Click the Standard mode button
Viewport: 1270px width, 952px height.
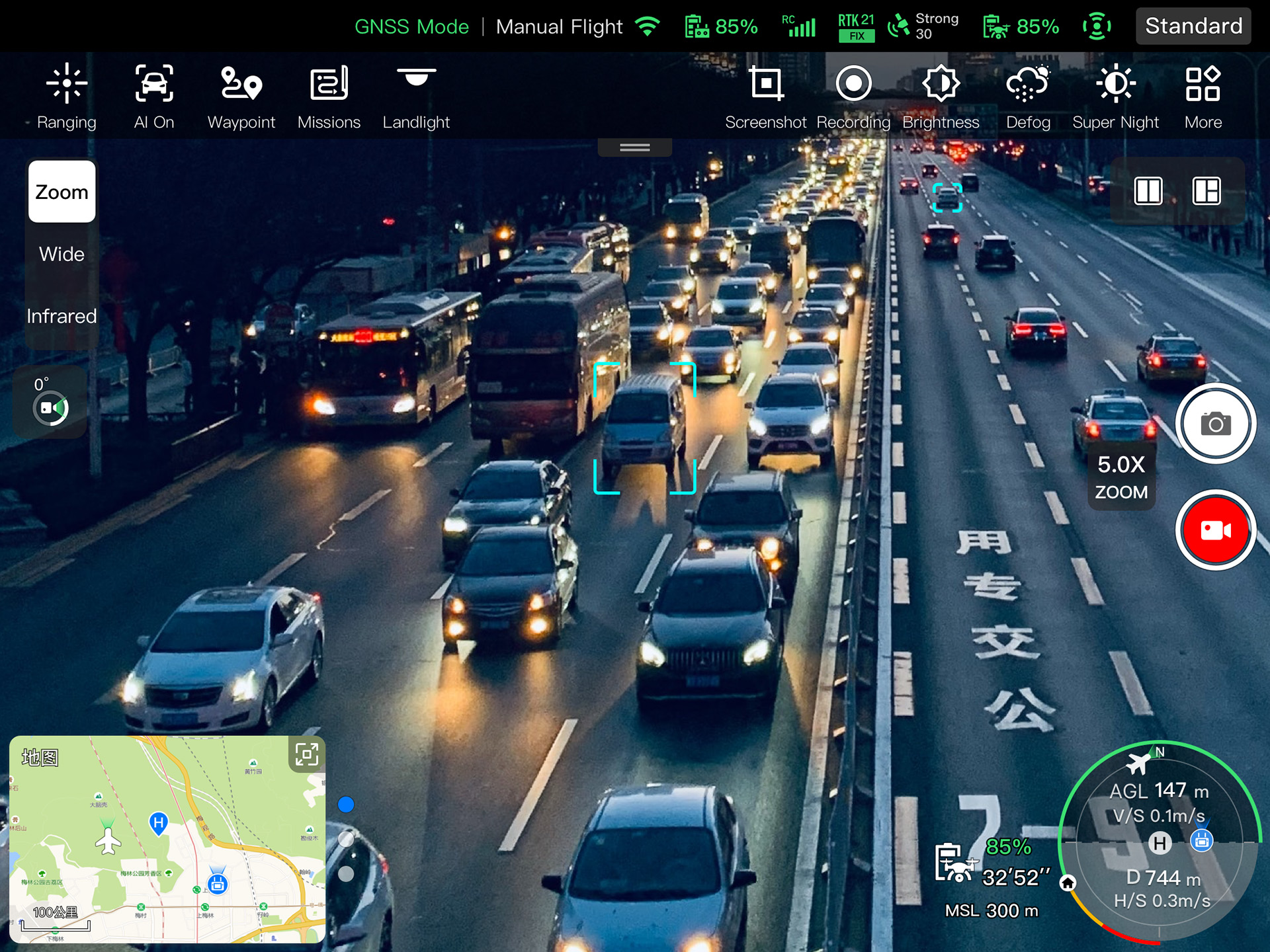click(1193, 26)
